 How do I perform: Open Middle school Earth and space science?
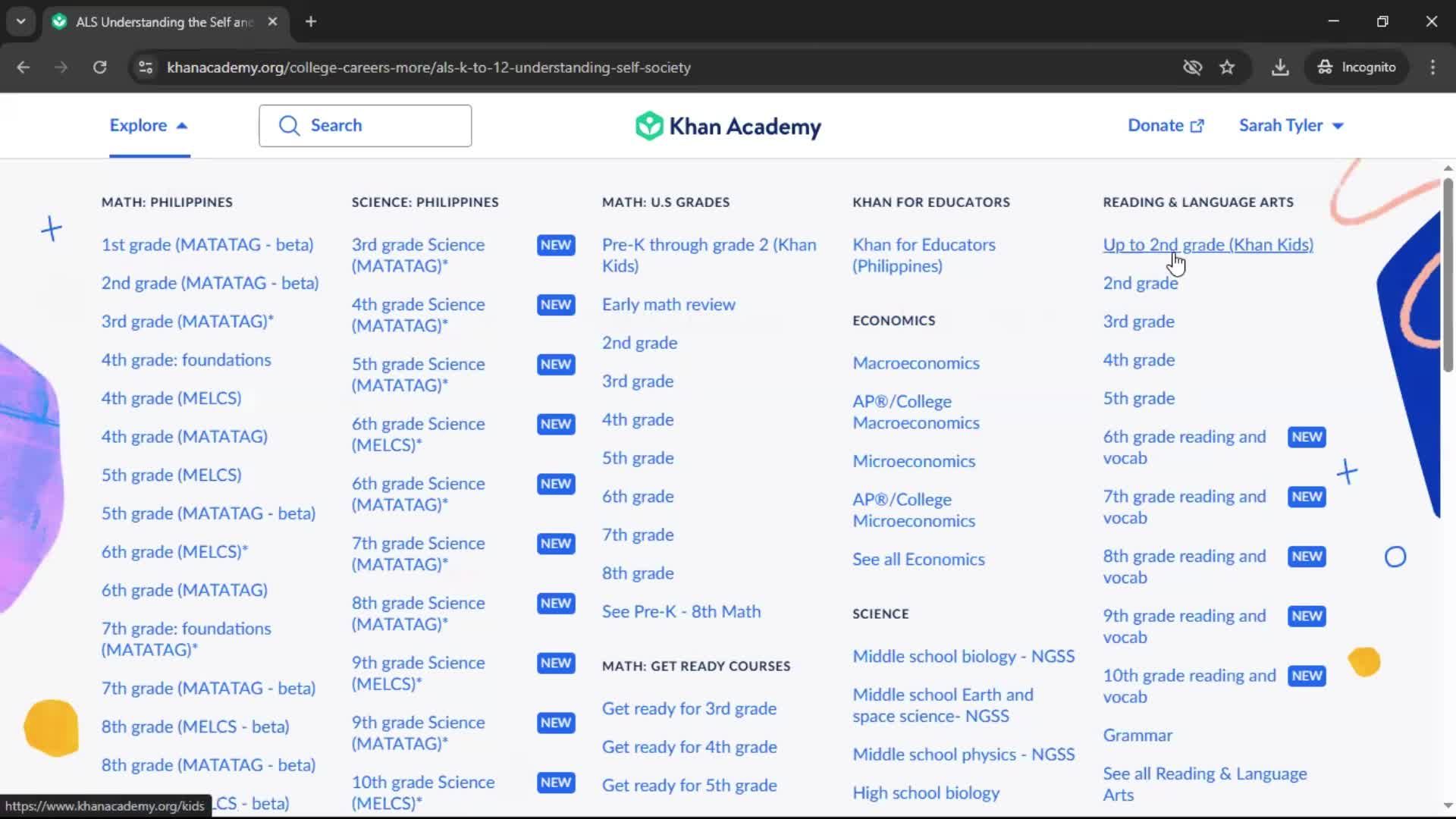point(943,705)
